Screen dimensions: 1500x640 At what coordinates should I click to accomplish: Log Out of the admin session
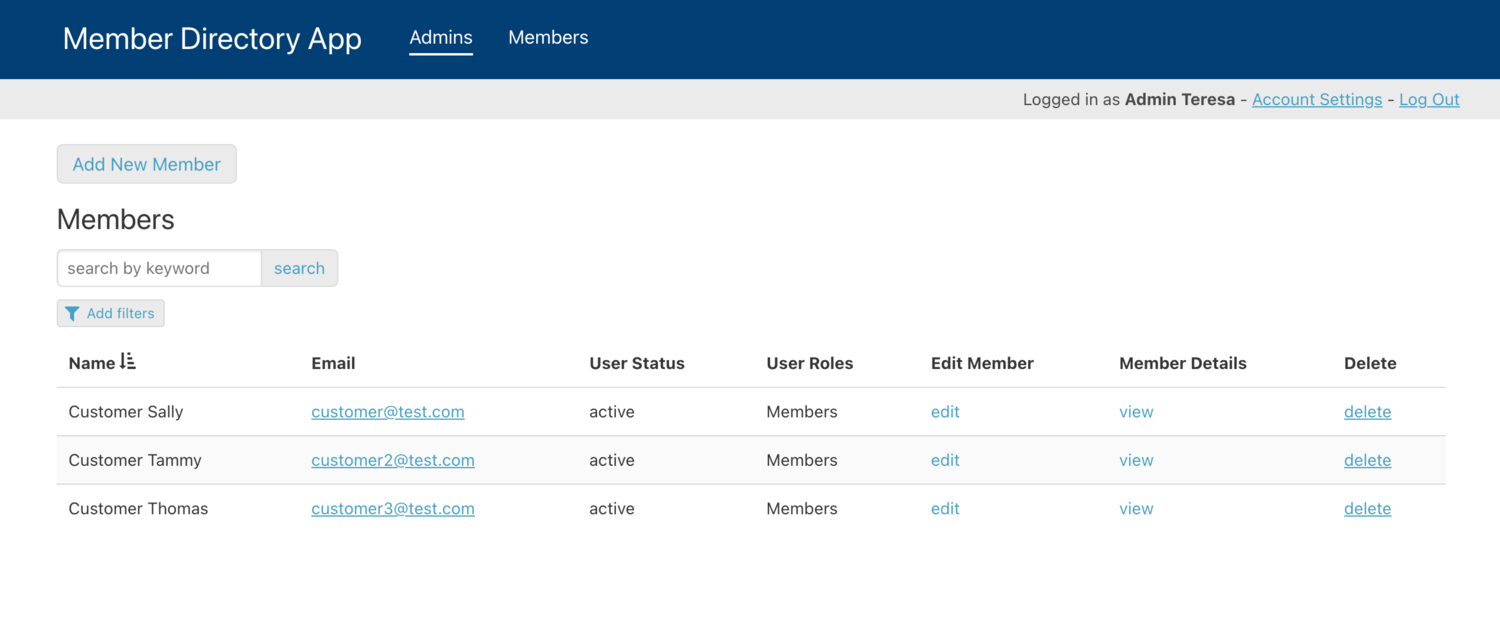click(x=1429, y=99)
